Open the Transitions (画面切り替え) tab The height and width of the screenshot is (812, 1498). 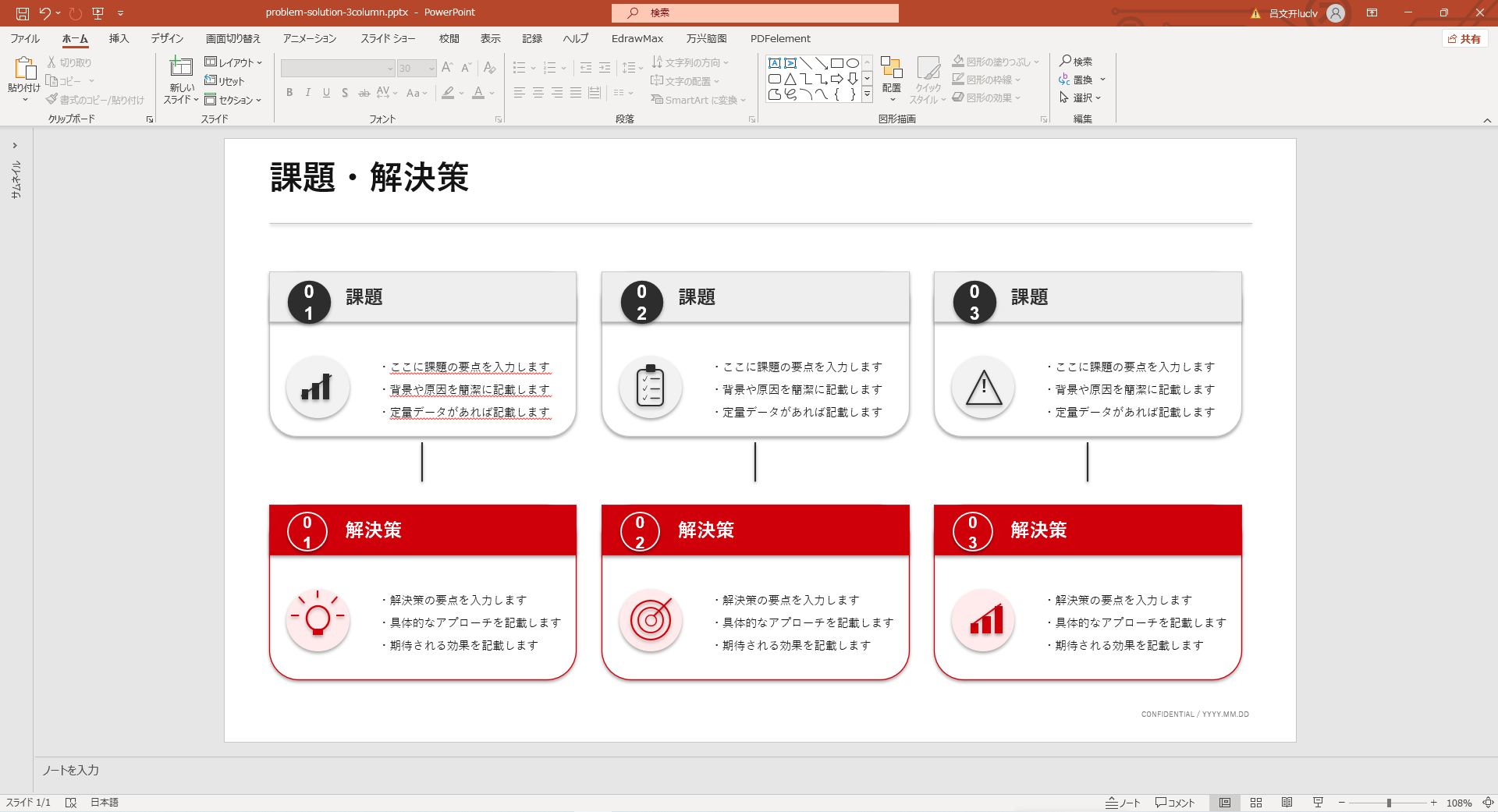233,38
